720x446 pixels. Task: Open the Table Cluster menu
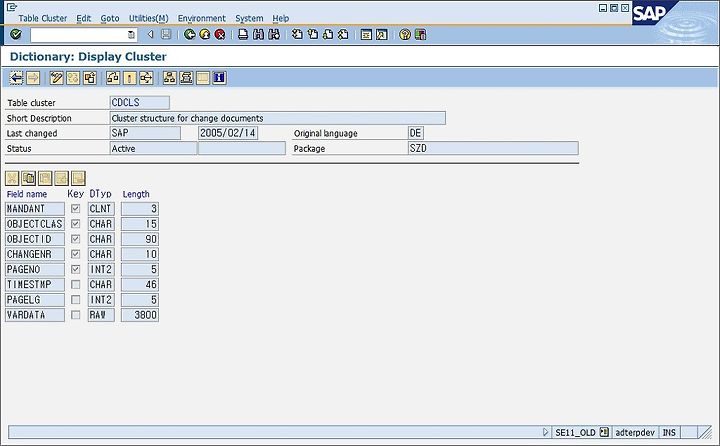[43, 18]
